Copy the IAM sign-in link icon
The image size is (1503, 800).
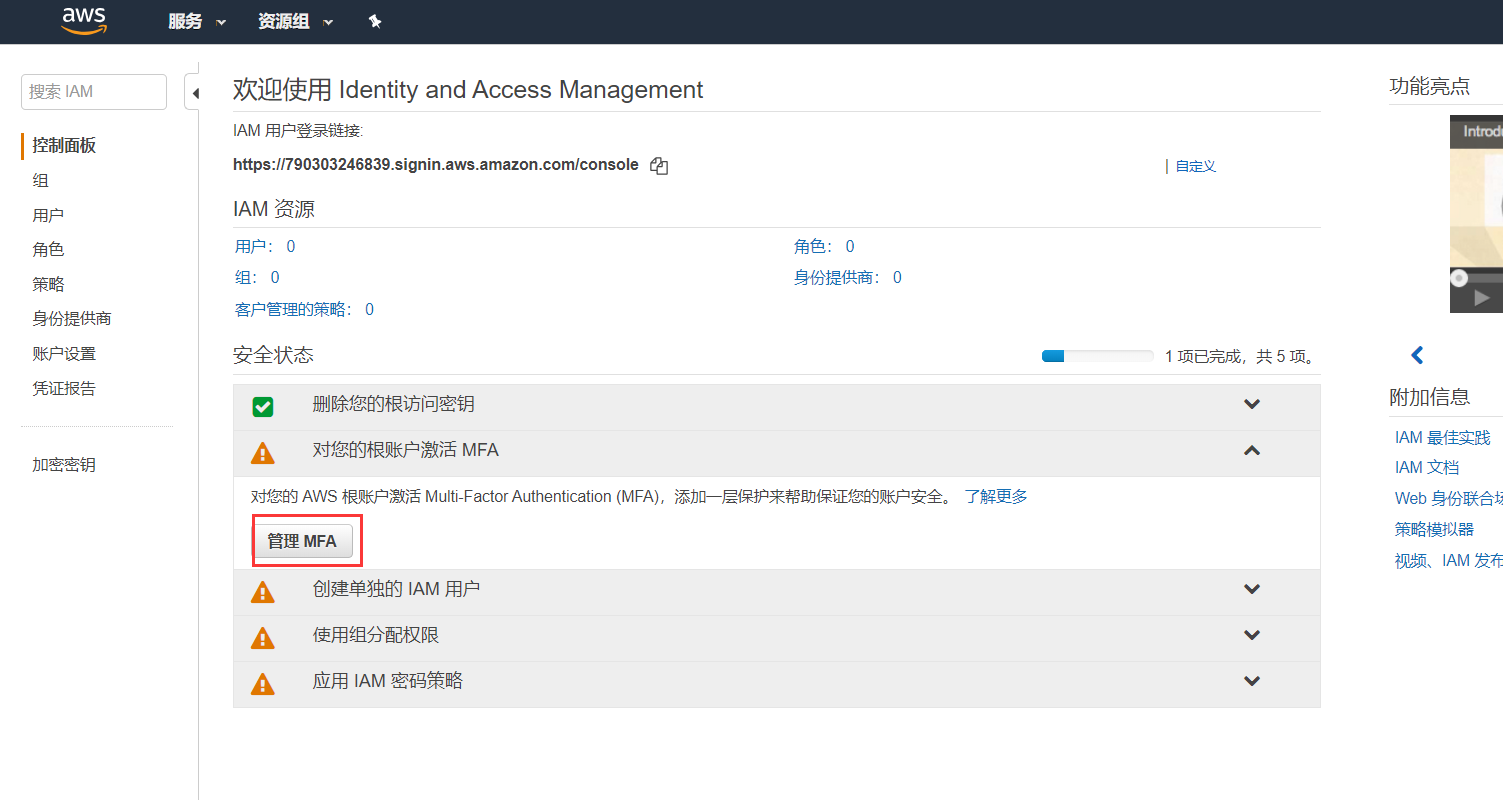658,166
